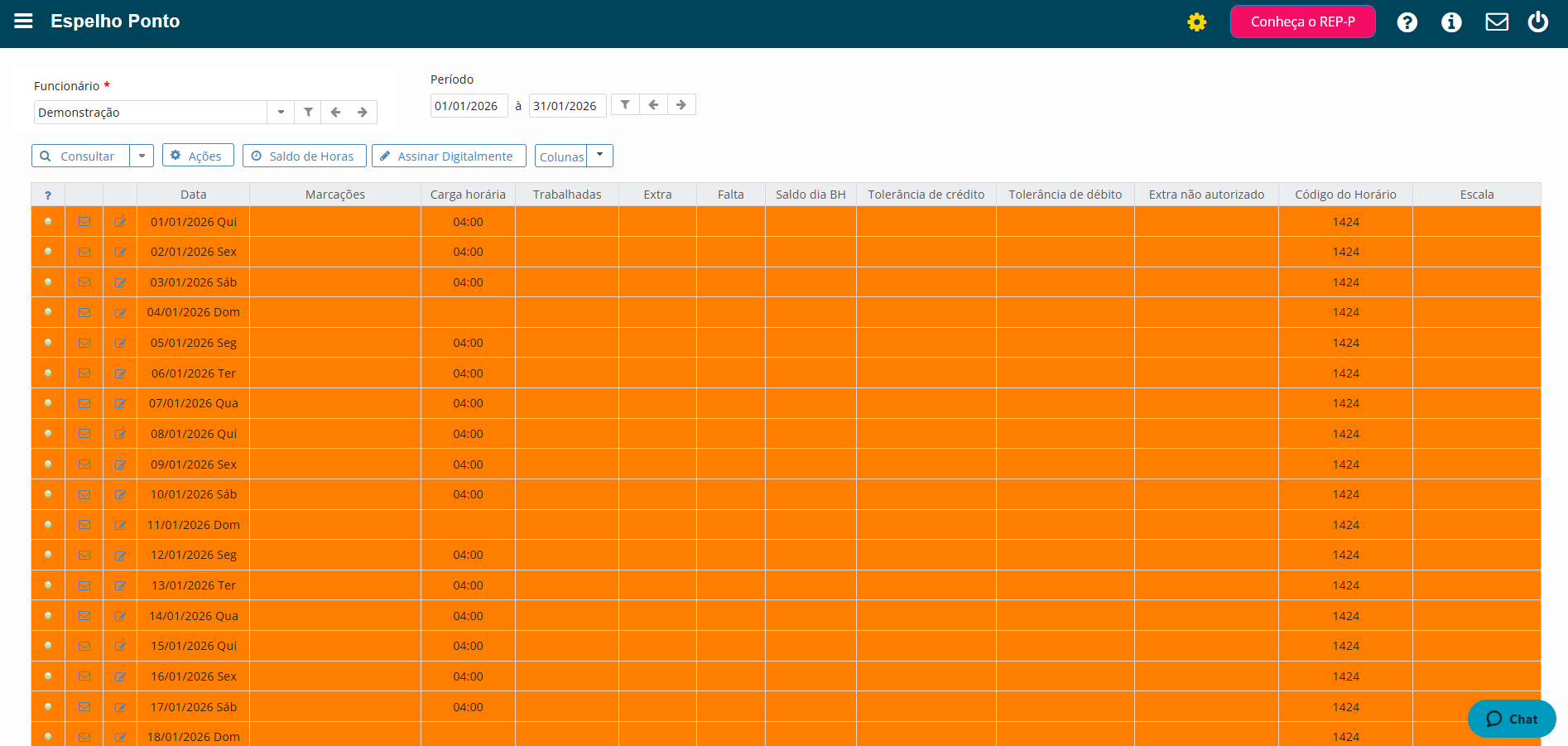Click the Trabalhadas column header
Image resolution: width=1568 pixels, height=746 pixels.
point(567,195)
